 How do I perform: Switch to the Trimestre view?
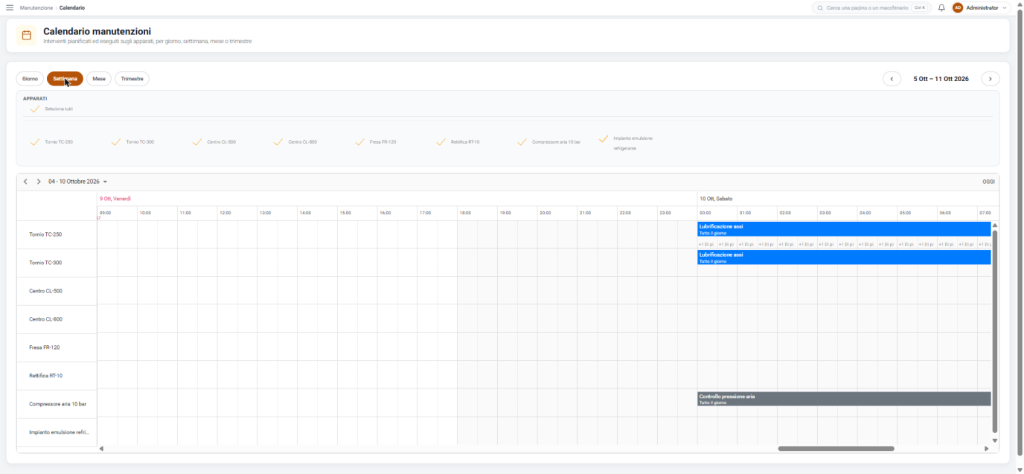[132, 78]
